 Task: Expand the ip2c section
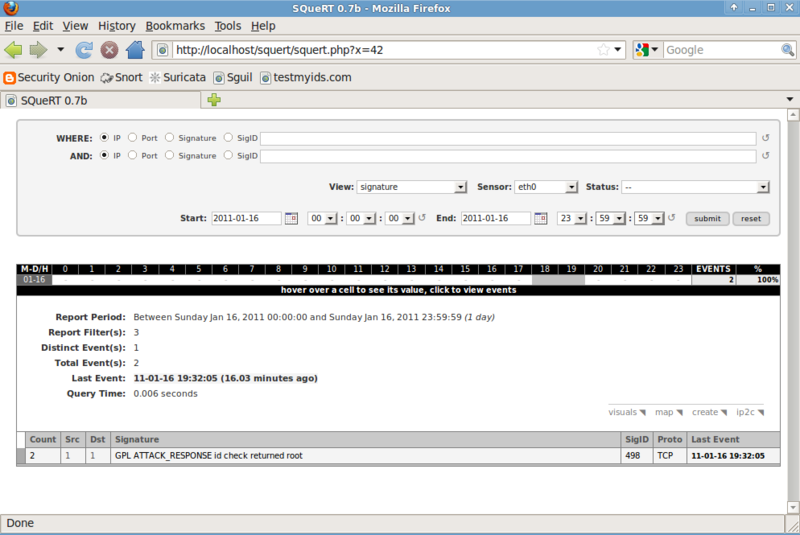[750, 412]
